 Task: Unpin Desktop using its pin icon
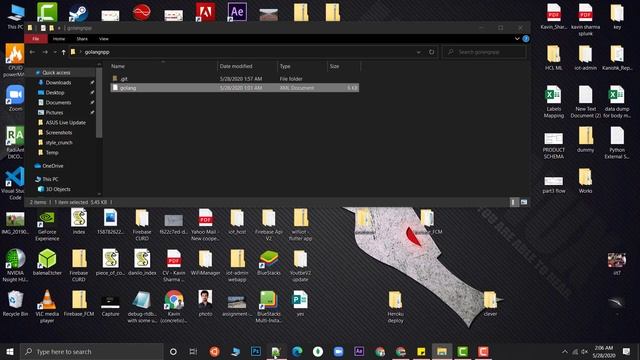(x=92, y=93)
